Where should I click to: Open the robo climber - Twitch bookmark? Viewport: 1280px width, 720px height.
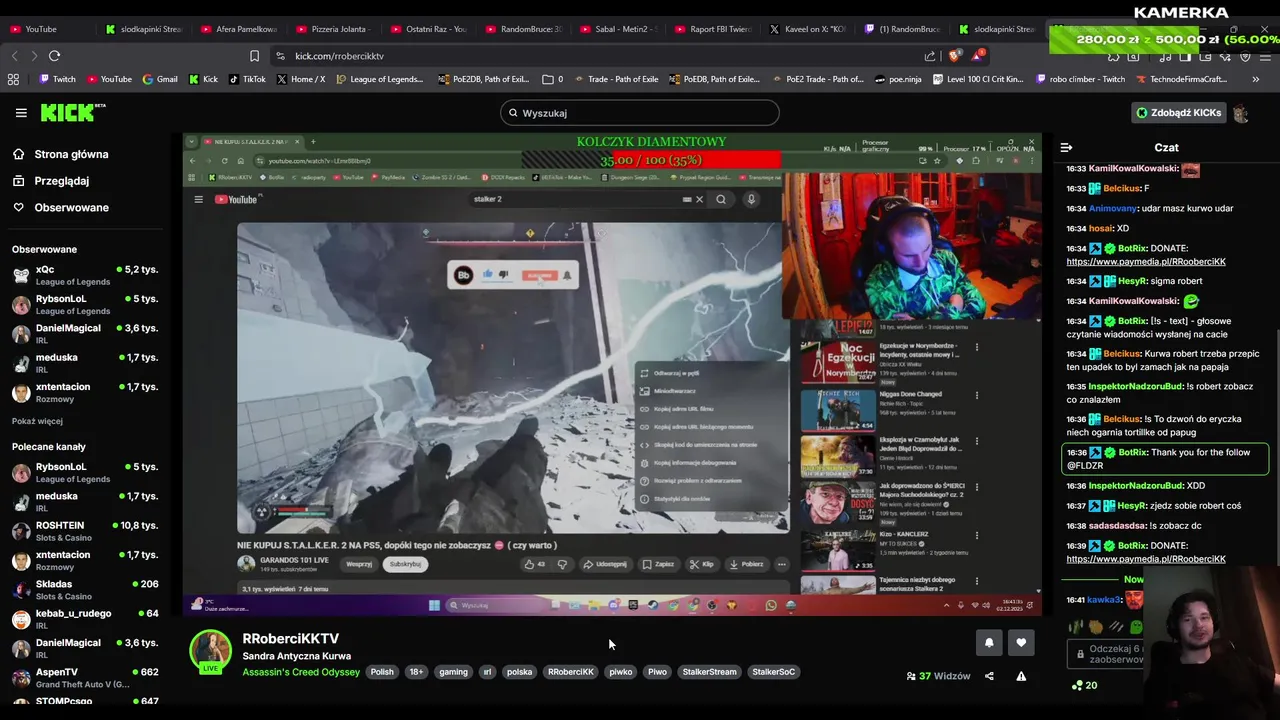click(1081, 79)
